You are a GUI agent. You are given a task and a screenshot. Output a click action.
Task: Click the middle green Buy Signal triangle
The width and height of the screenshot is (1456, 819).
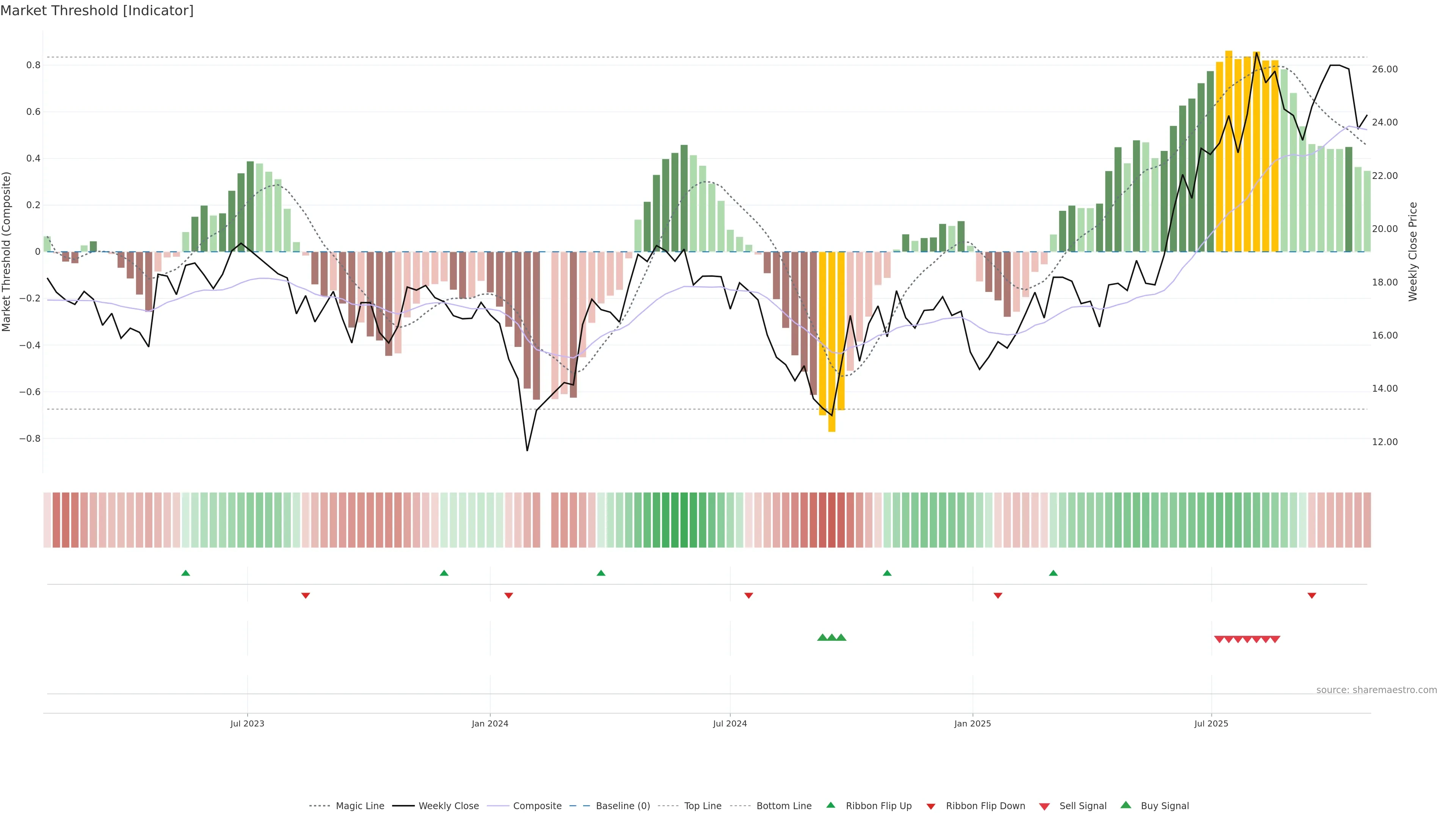click(x=832, y=637)
